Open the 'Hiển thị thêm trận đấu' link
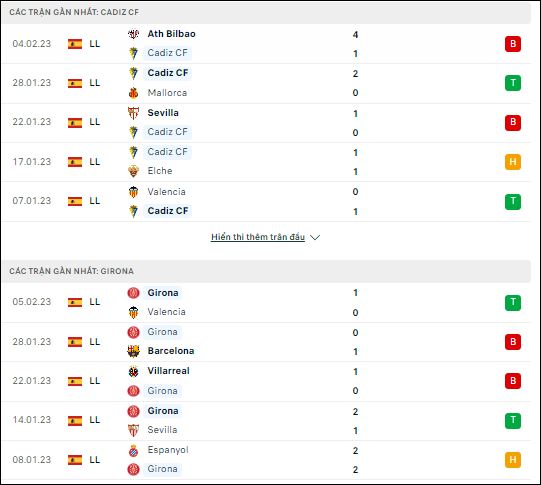 pyautogui.click(x=258, y=237)
